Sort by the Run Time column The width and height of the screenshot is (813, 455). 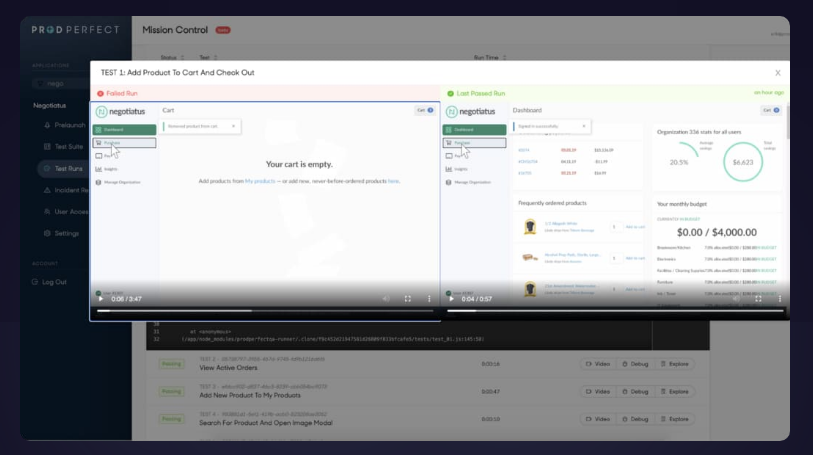pos(489,58)
